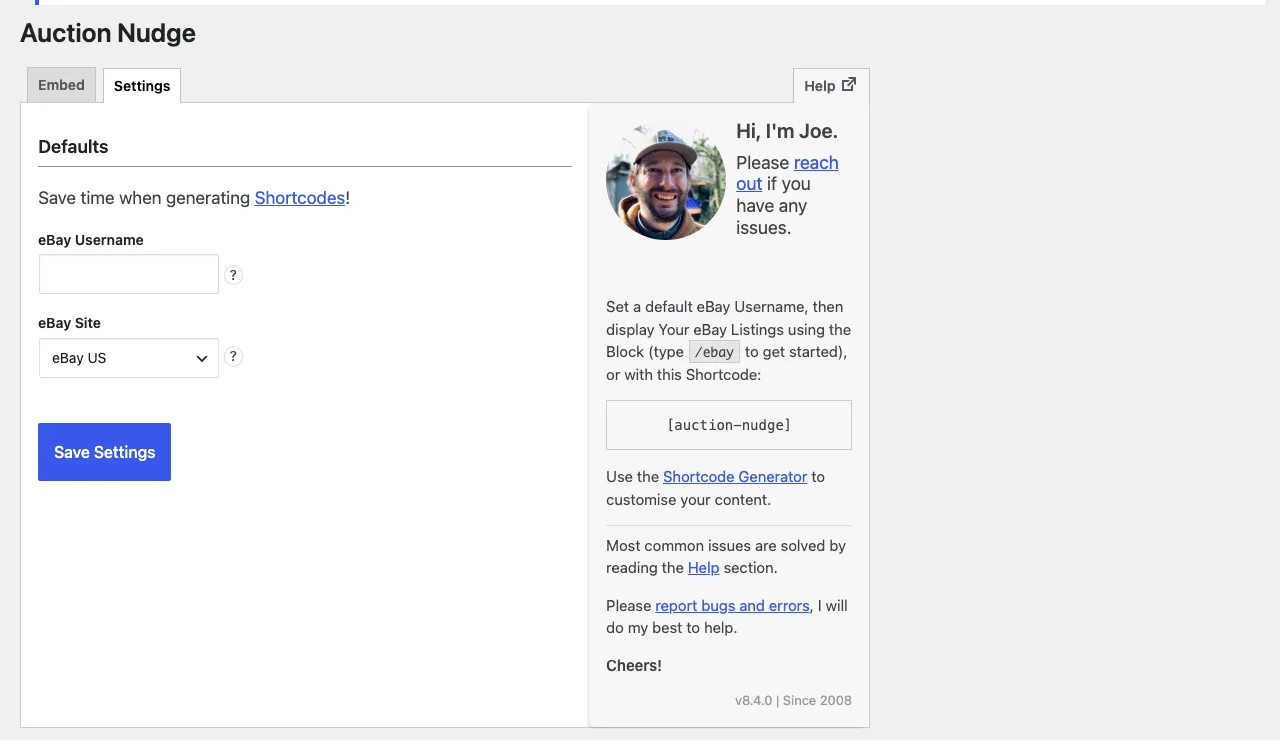Click the Defaults section heading
The height and width of the screenshot is (740, 1280).
click(x=73, y=147)
